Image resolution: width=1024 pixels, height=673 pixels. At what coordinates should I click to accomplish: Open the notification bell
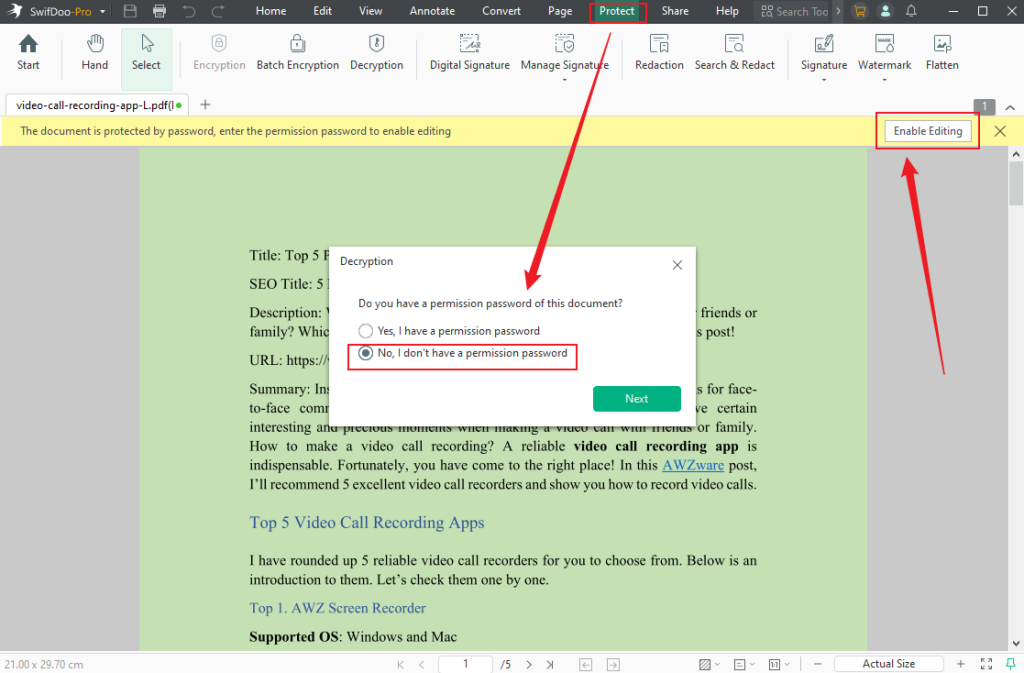[x=911, y=11]
